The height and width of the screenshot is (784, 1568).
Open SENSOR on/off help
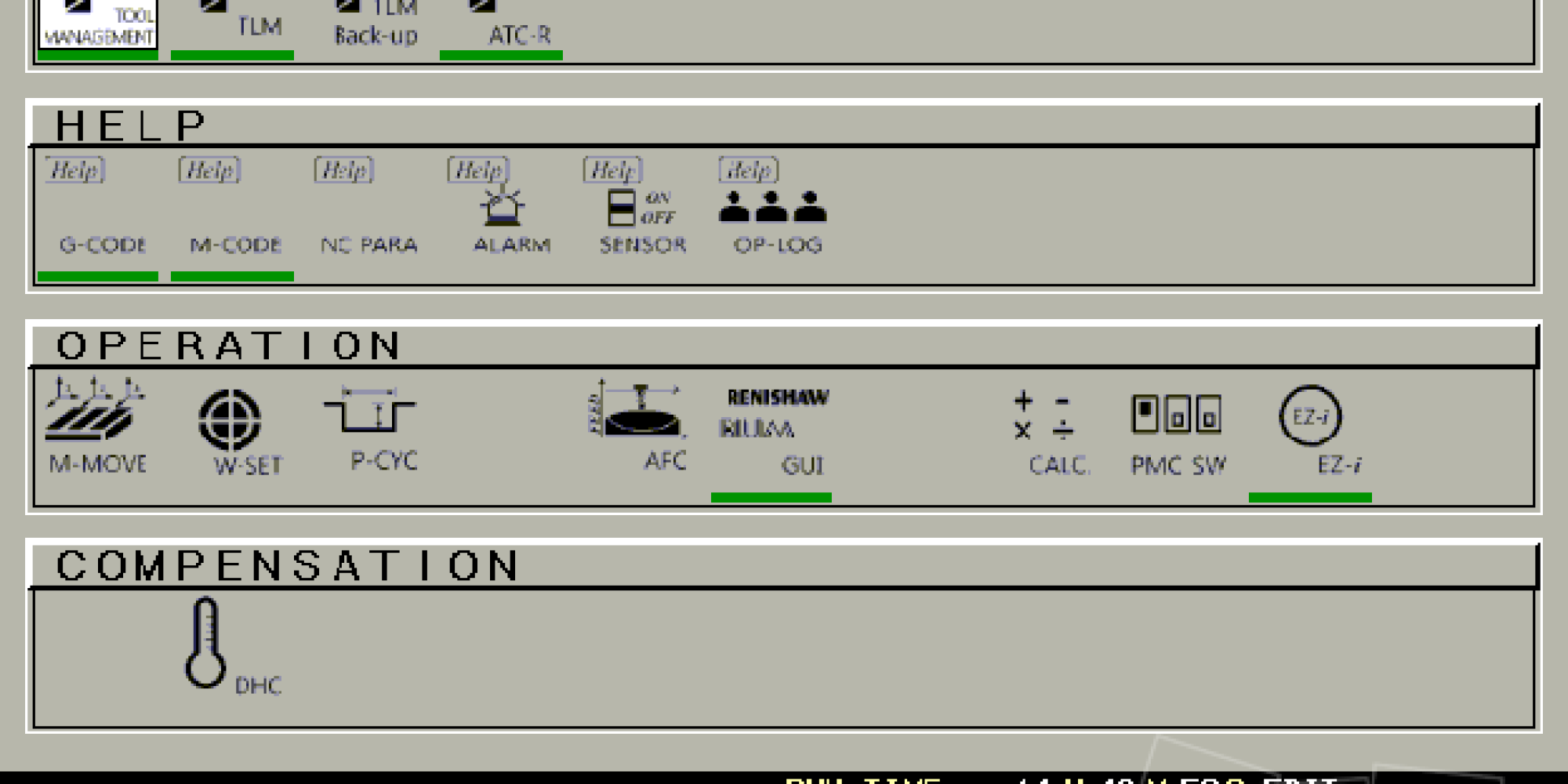point(641,208)
